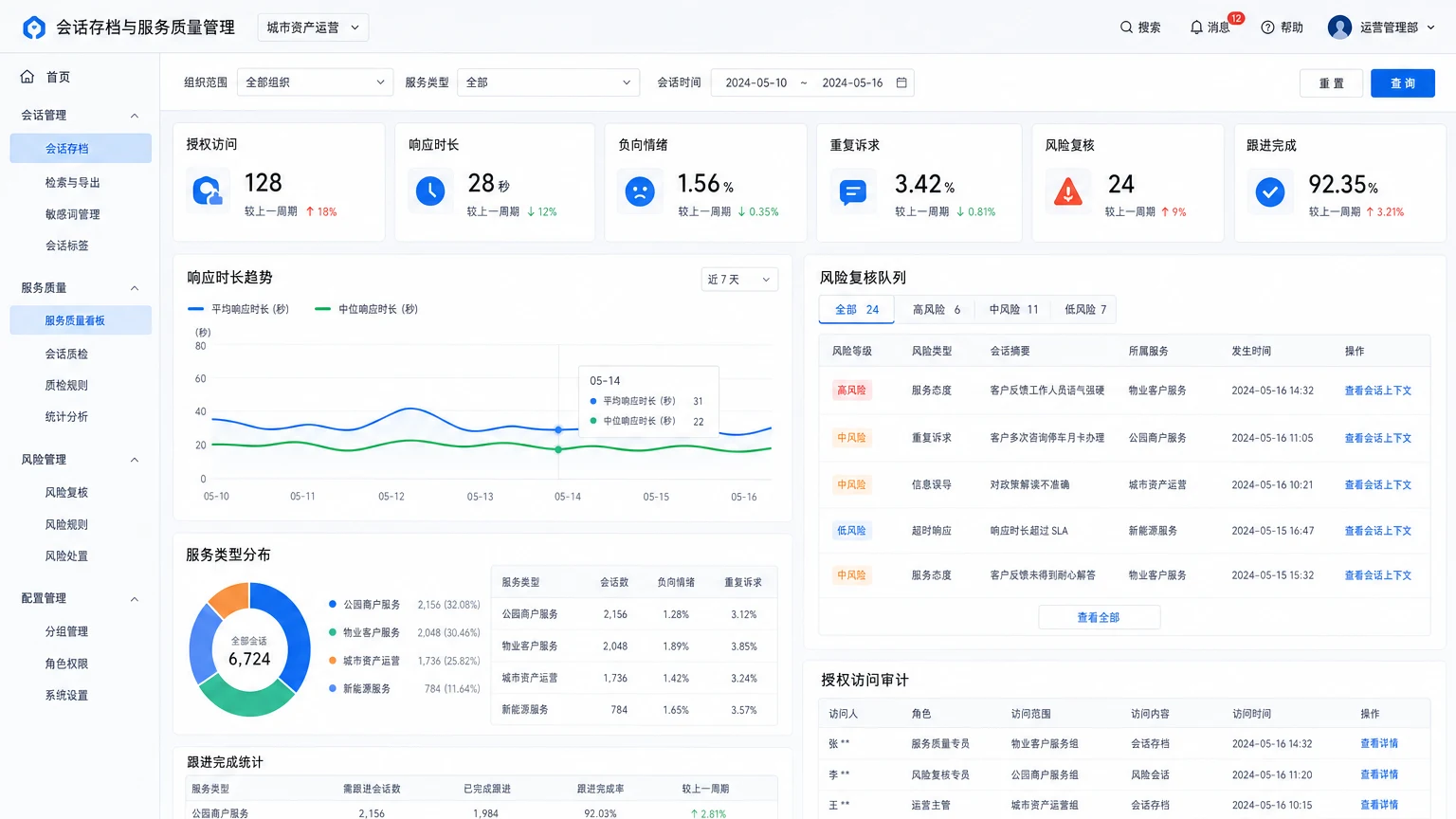Click the 负向情绪 sad face icon
This screenshot has width=1456, height=819.
(x=640, y=191)
